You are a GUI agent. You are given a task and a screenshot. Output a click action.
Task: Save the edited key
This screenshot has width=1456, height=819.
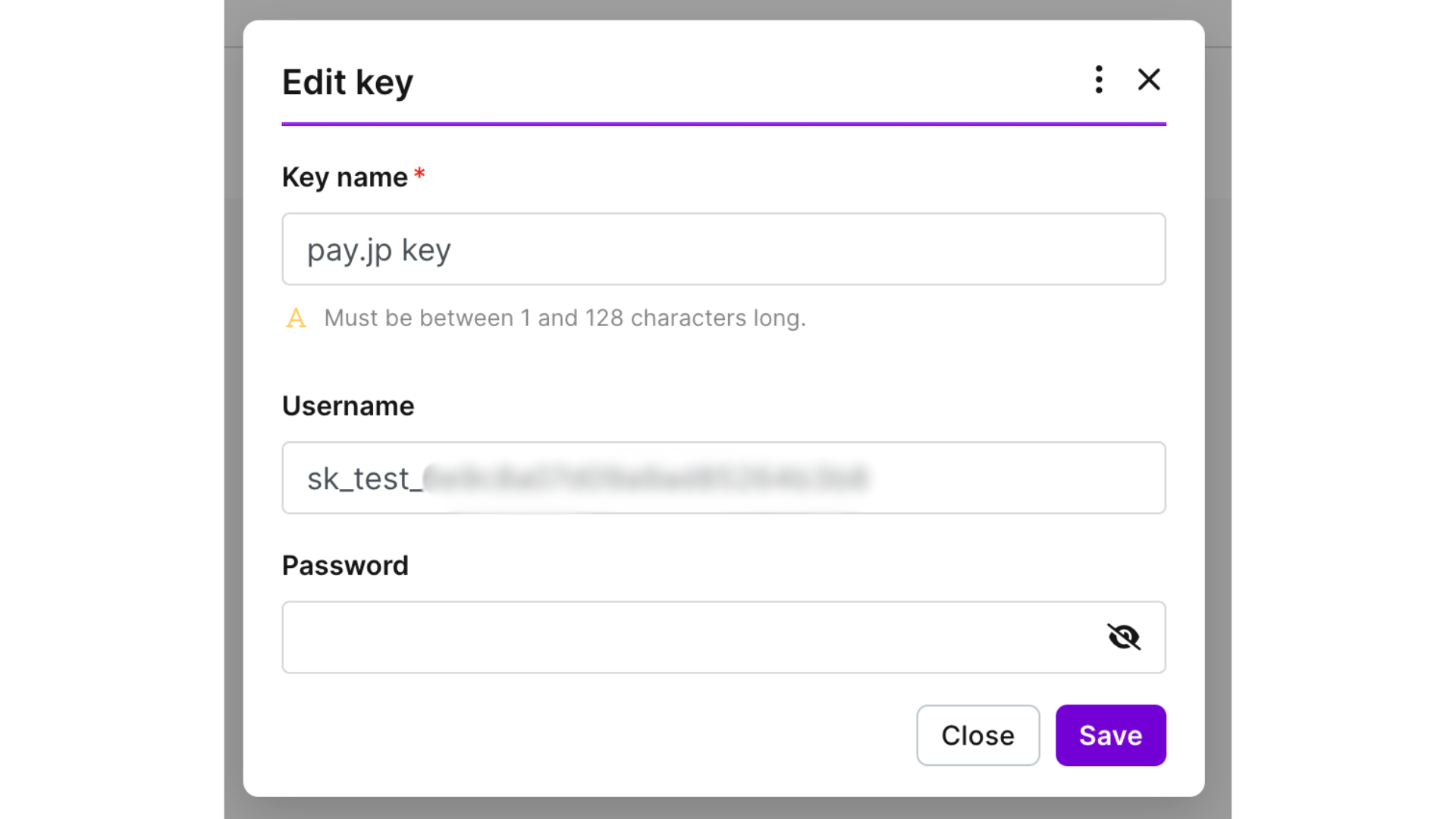(x=1110, y=735)
